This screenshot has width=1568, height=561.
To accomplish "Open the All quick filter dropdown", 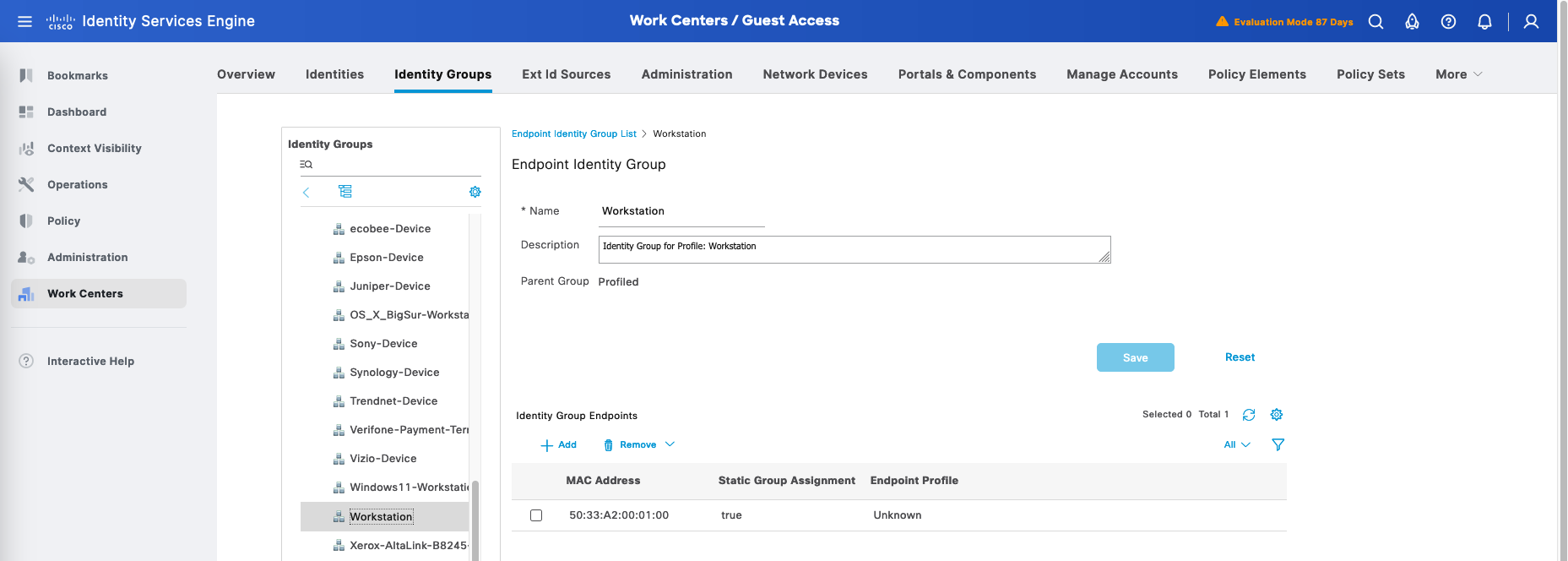I will tap(1237, 444).
